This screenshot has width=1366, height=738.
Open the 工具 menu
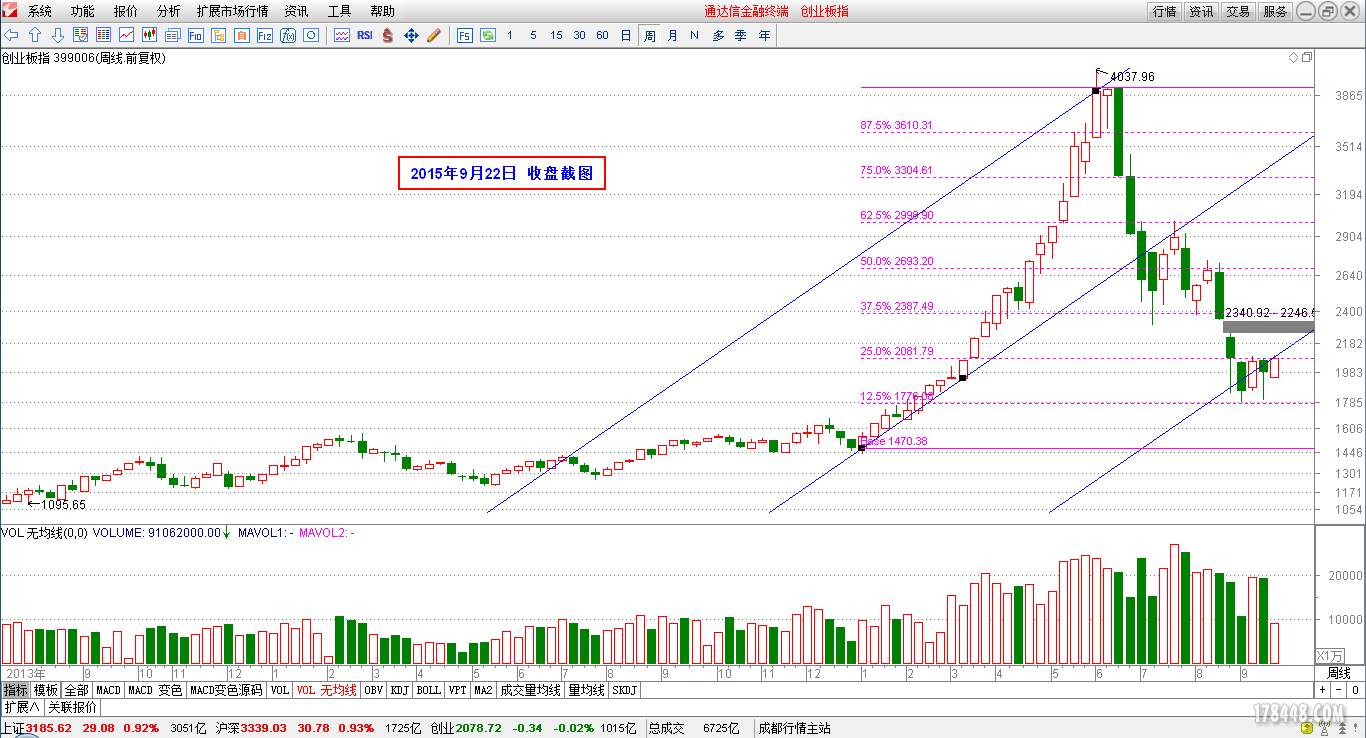tap(340, 11)
